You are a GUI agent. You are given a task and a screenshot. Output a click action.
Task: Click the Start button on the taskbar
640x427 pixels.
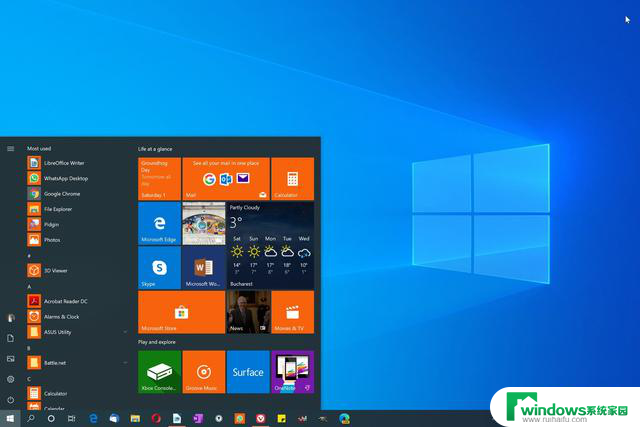tap(10, 418)
